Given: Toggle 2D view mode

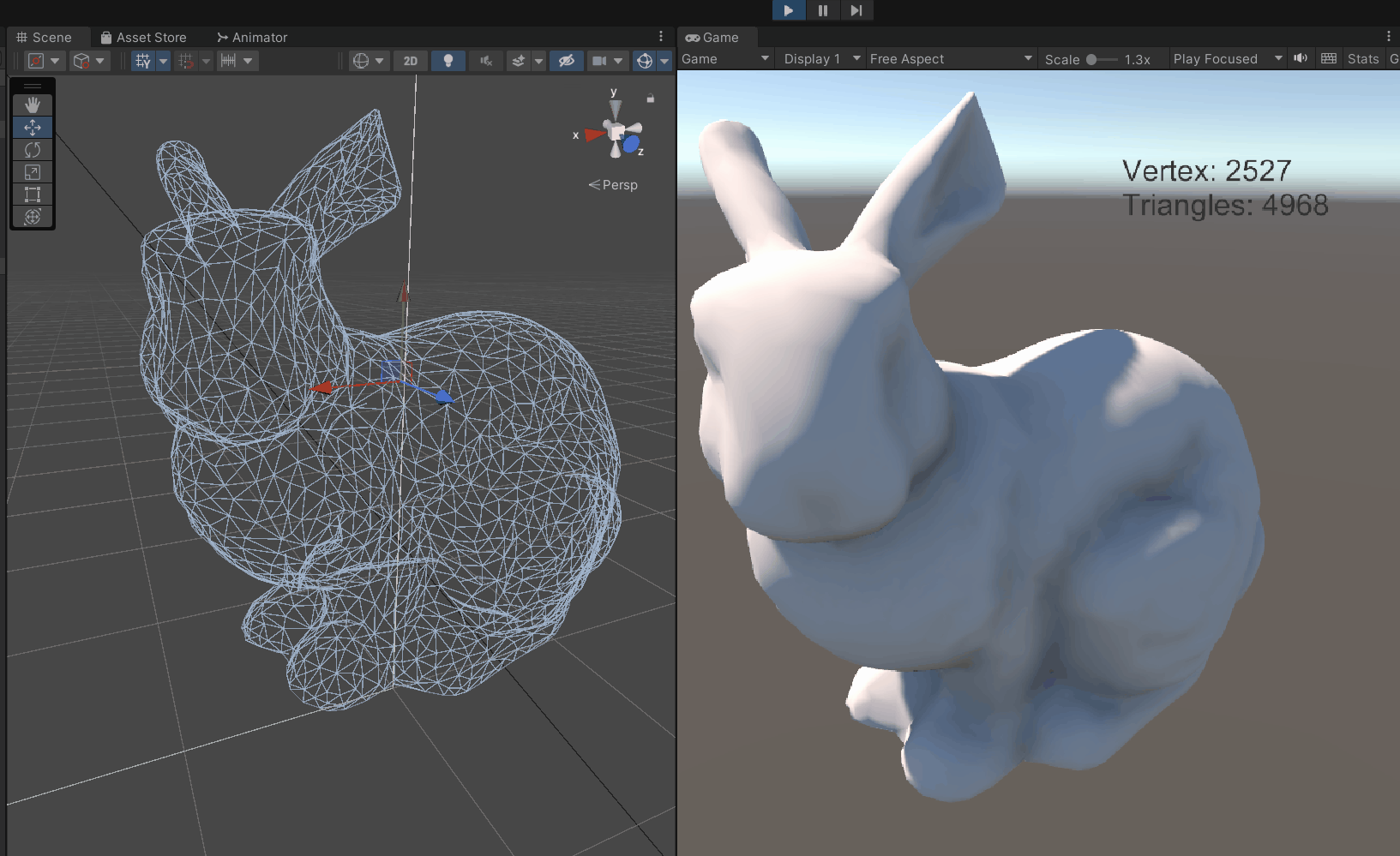Looking at the screenshot, I should 410,61.
